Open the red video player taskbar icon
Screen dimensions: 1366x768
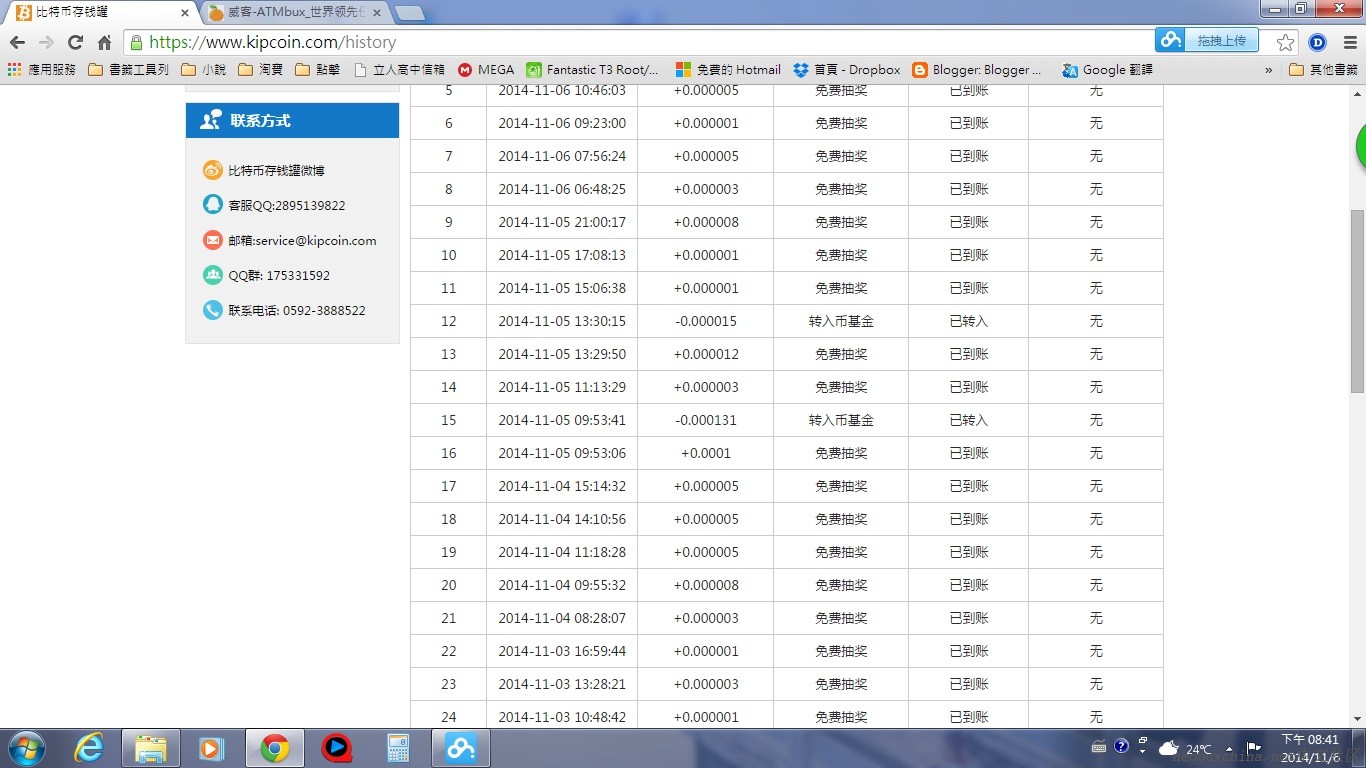[x=337, y=748]
